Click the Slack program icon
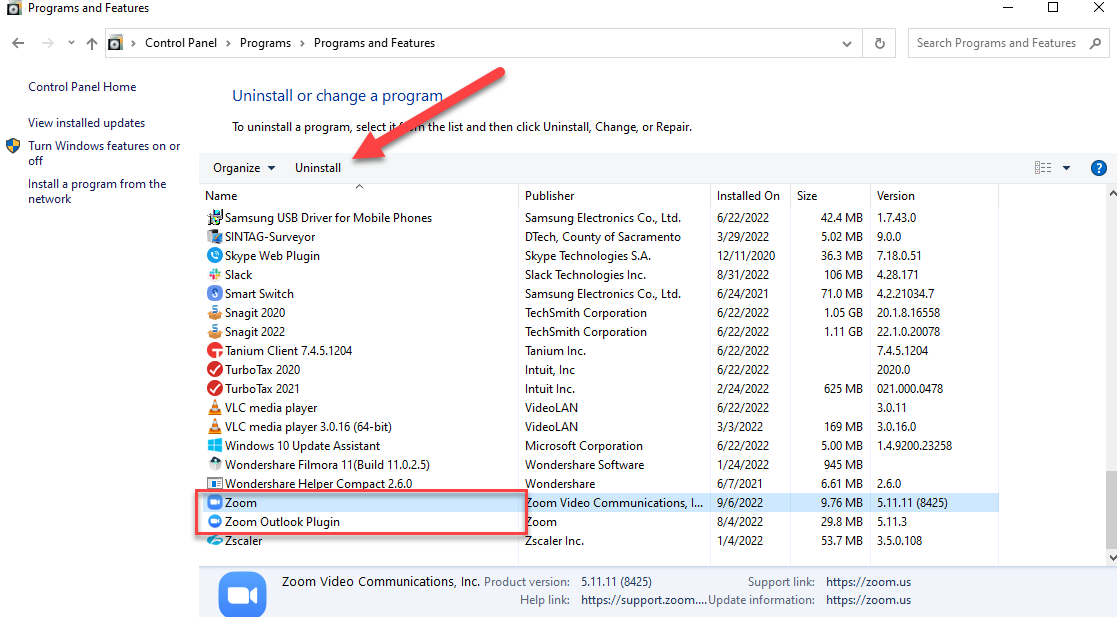Viewport: 1117px width, 617px height. click(214, 274)
